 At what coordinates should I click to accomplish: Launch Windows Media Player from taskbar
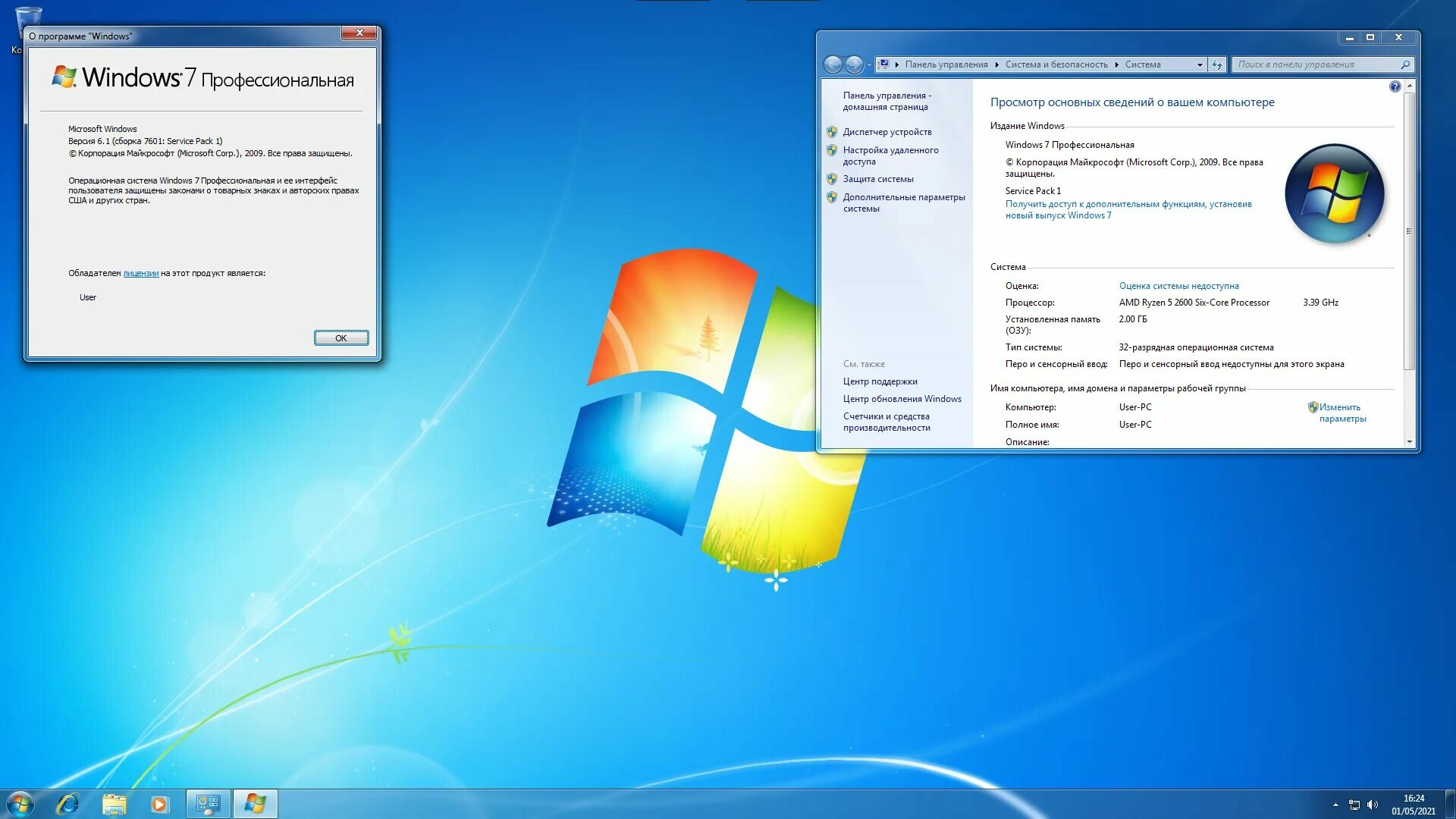tap(159, 804)
